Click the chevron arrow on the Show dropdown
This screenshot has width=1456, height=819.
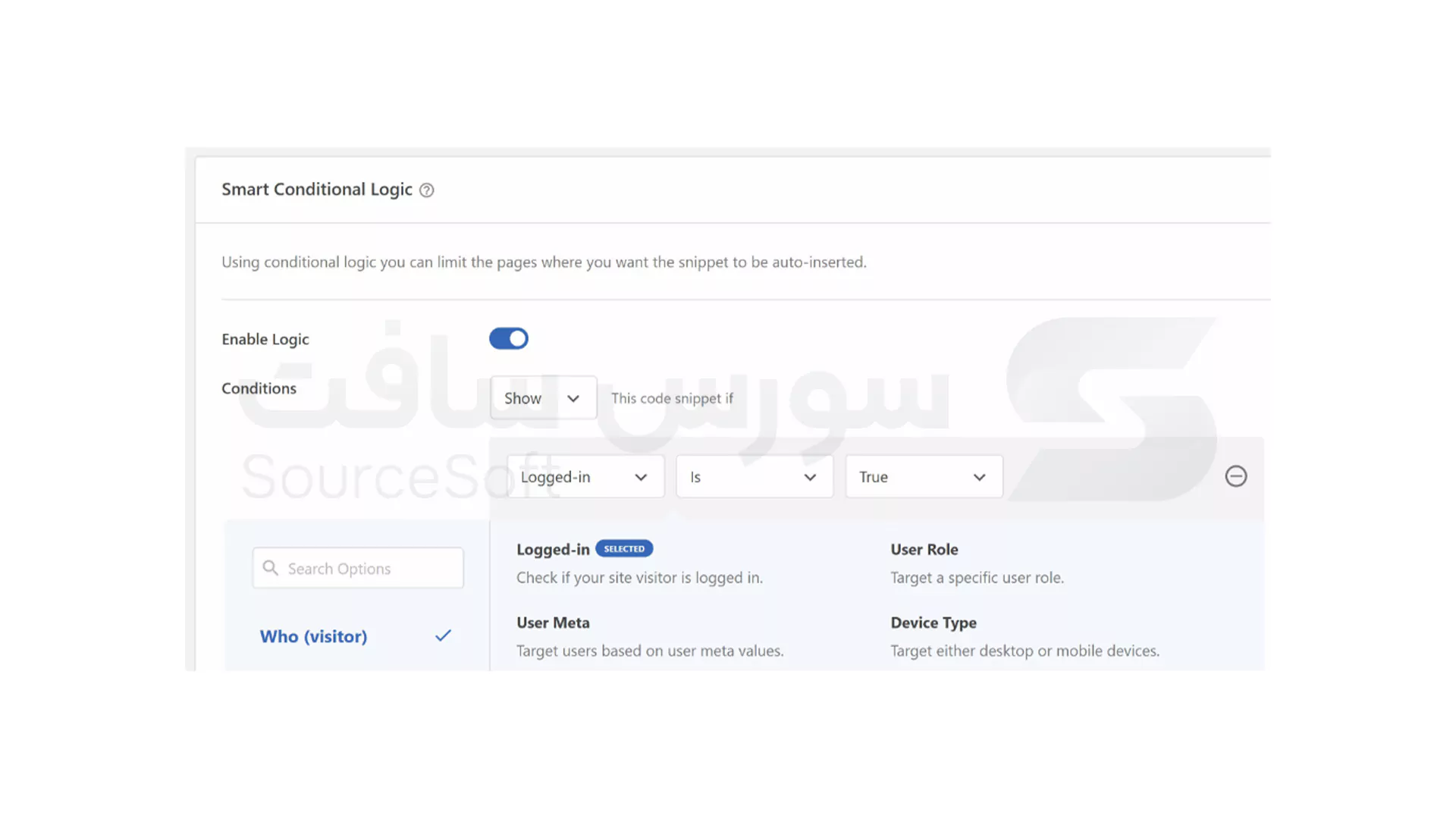point(575,397)
